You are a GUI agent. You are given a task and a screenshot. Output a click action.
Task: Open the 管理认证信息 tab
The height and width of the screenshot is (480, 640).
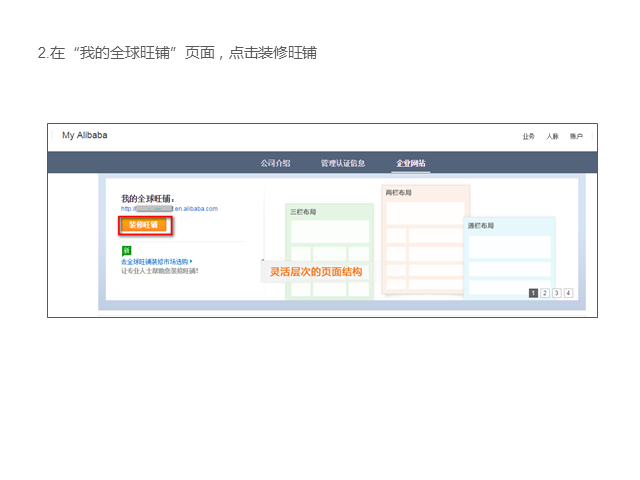point(343,163)
